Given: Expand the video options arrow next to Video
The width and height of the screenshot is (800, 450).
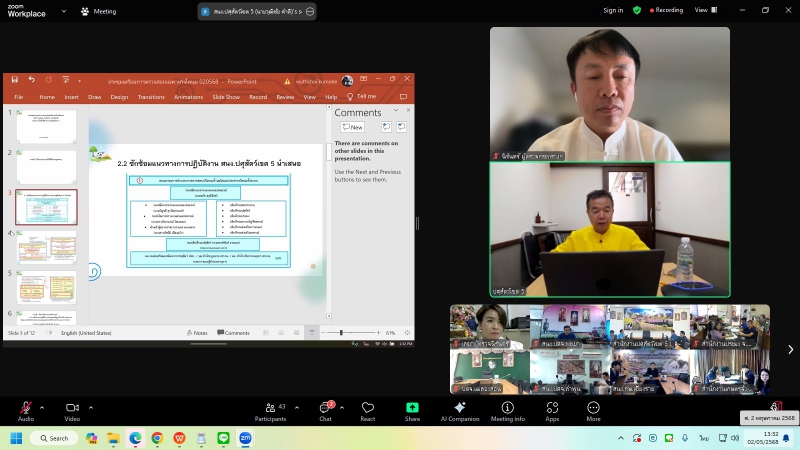Looking at the screenshot, I should 90,405.
